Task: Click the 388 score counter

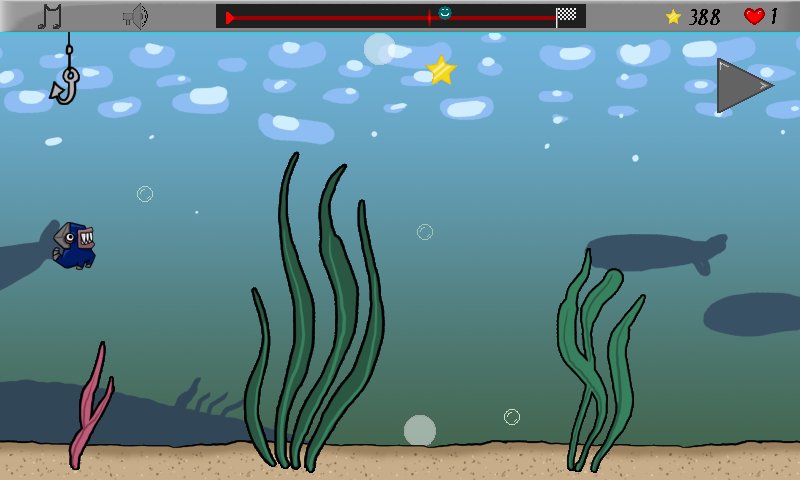Action: click(704, 17)
